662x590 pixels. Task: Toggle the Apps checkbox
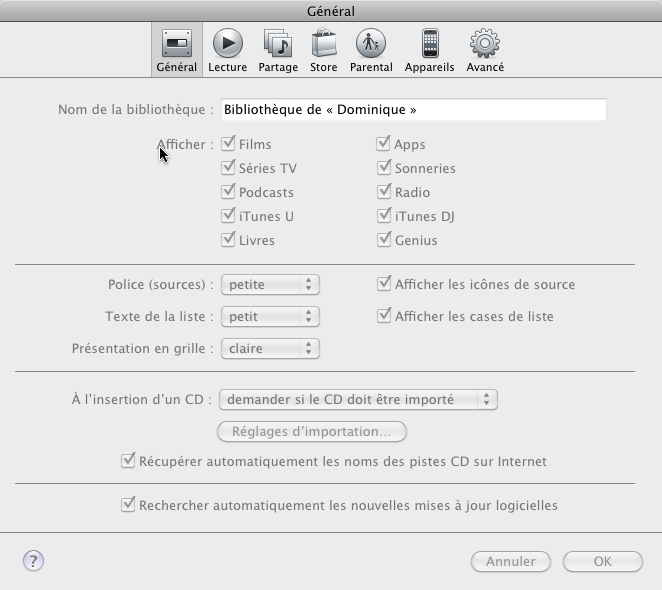coord(383,144)
